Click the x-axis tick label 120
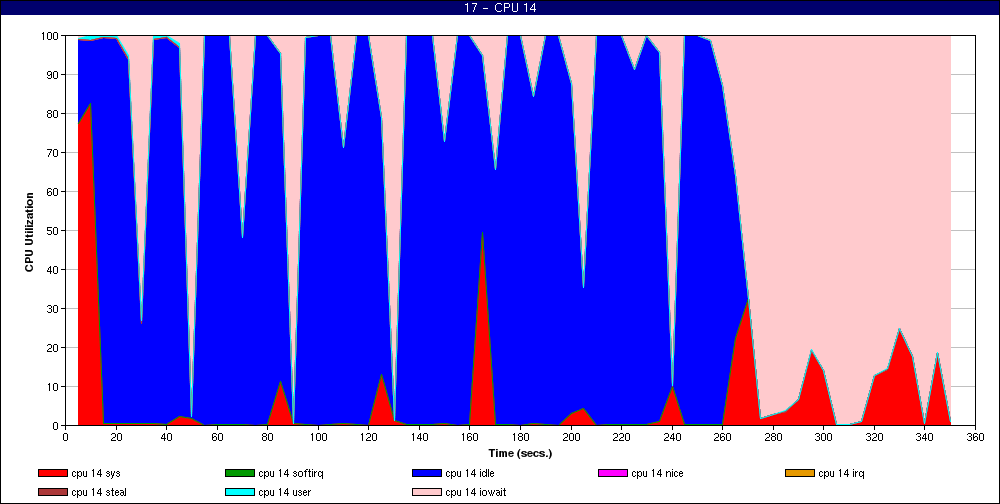 (369, 437)
